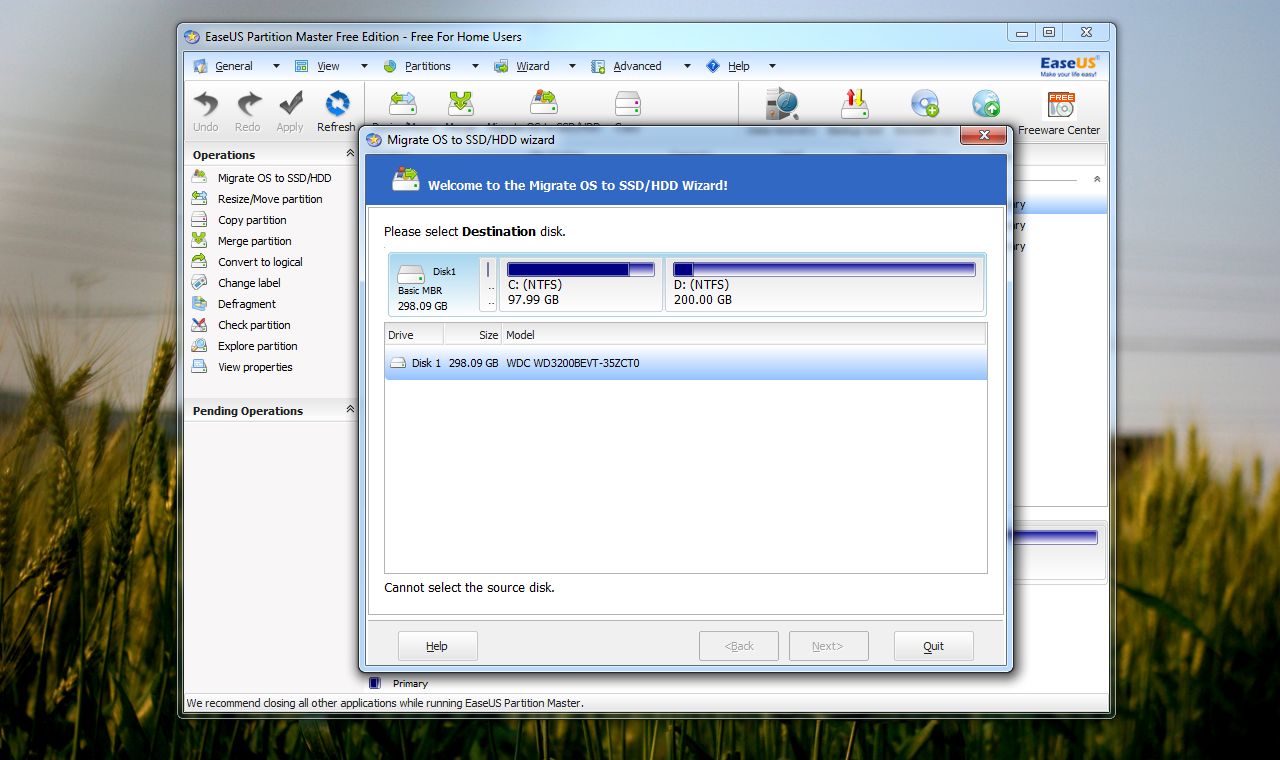The height and width of the screenshot is (760, 1280).
Task: Collapse the Operations panel section
Action: pos(350,154)
